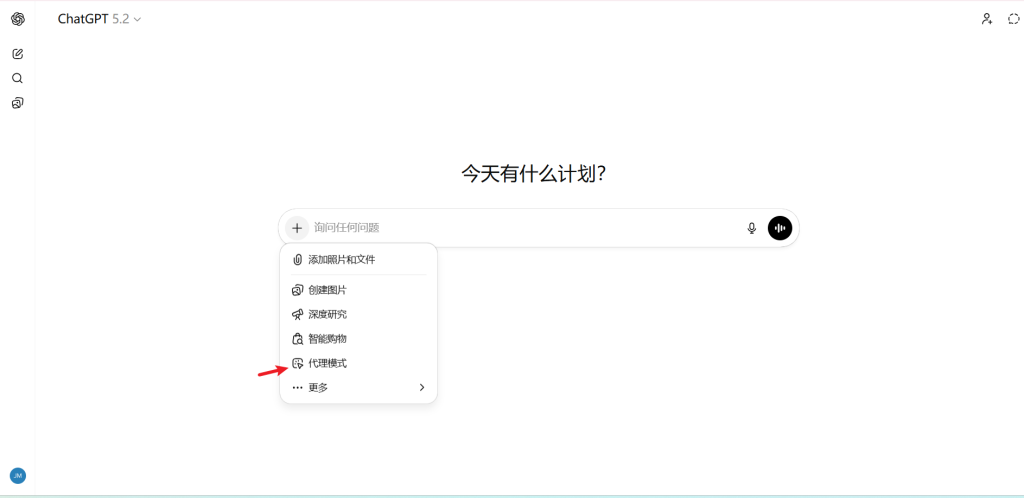
Task: Select 代理模式 from the menu
Action: point(359,364)
